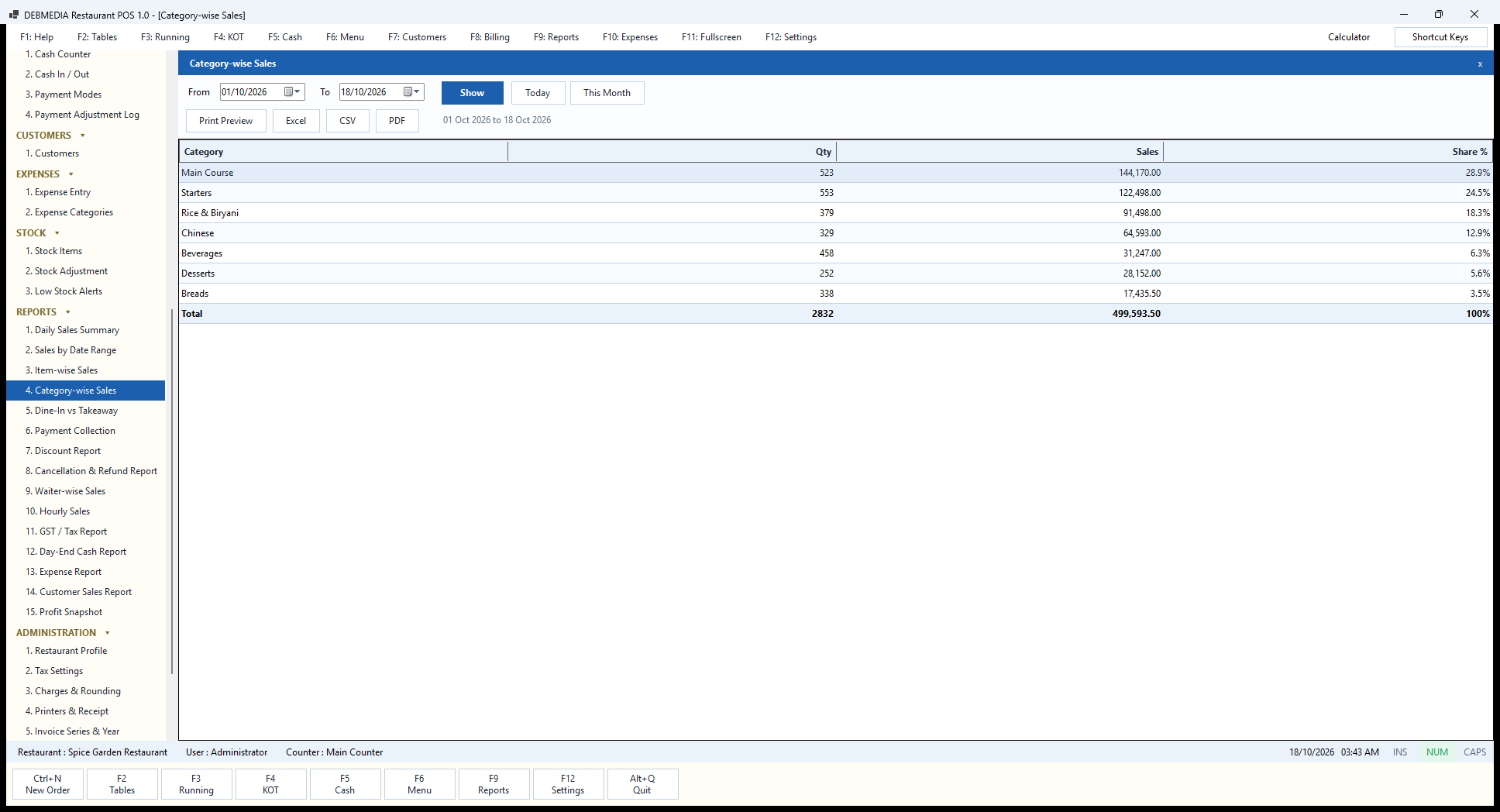Click the Alt+Q Quit button
Viewport: 1500px width, 812px height.
click(x=642, y=784)
